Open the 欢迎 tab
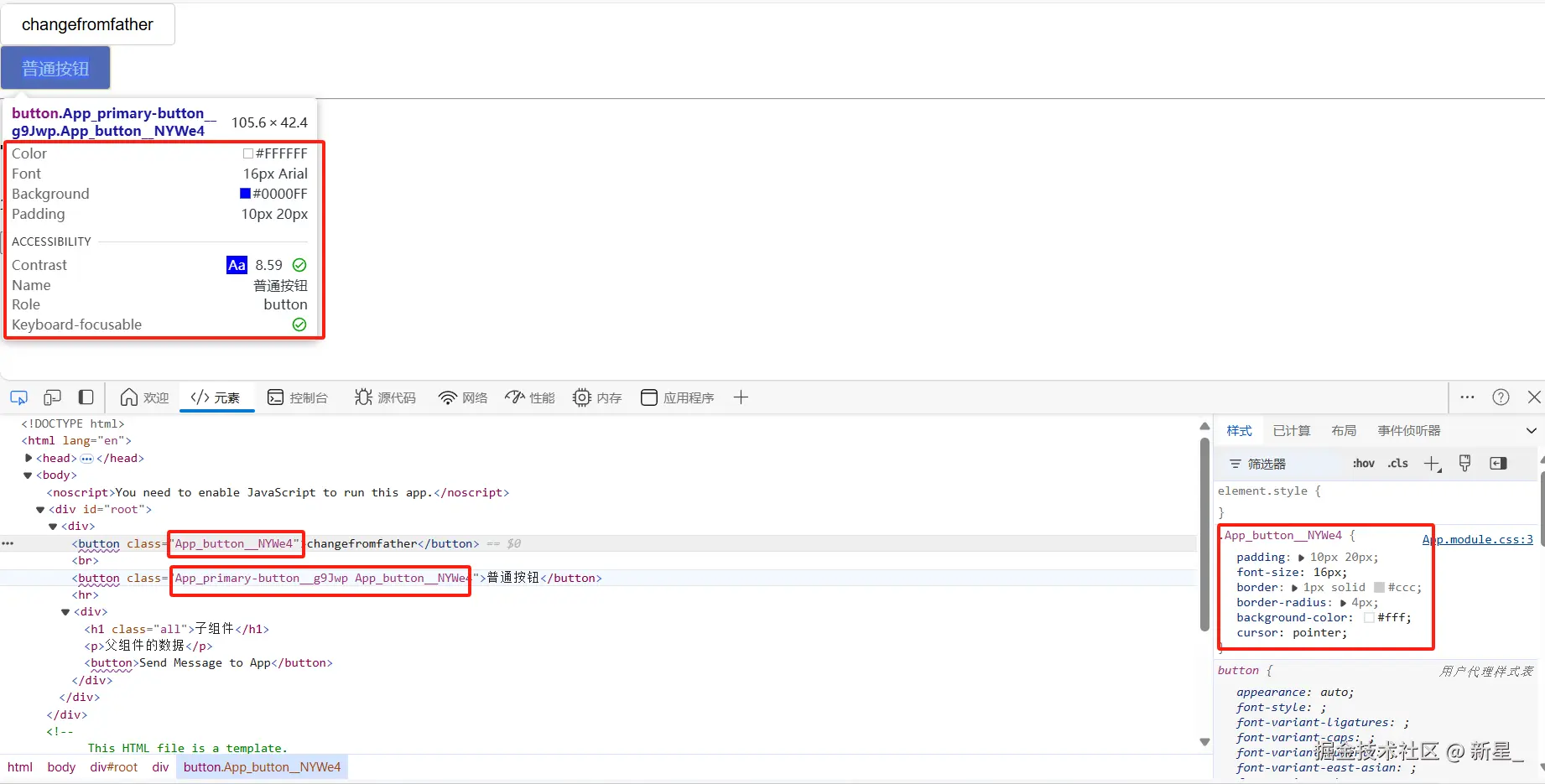The image size is (1545, 784). point(145,397)
